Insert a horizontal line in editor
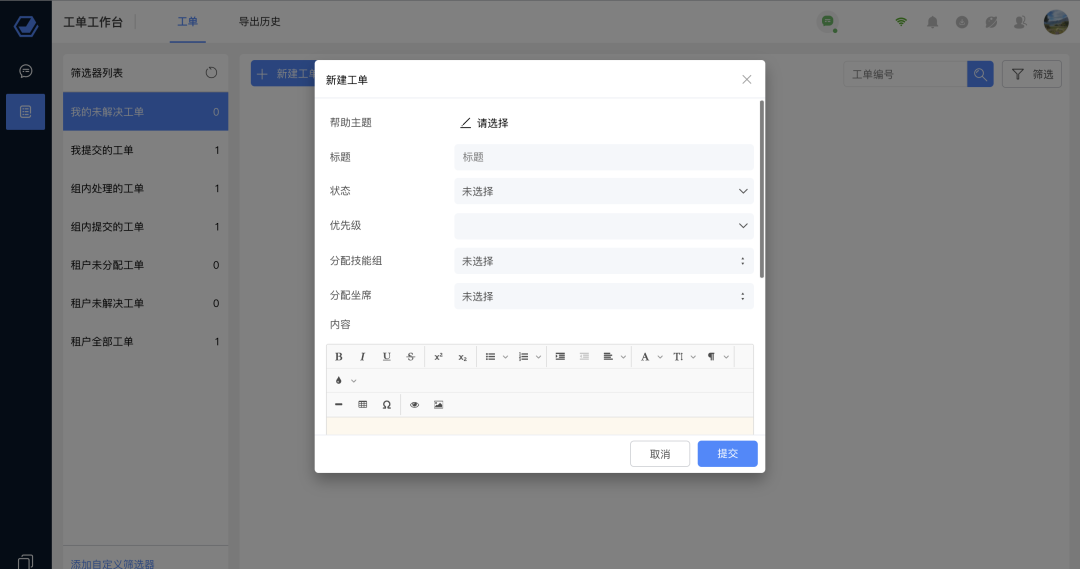The width and height of the screenshot is (1080, 569). 338,405
